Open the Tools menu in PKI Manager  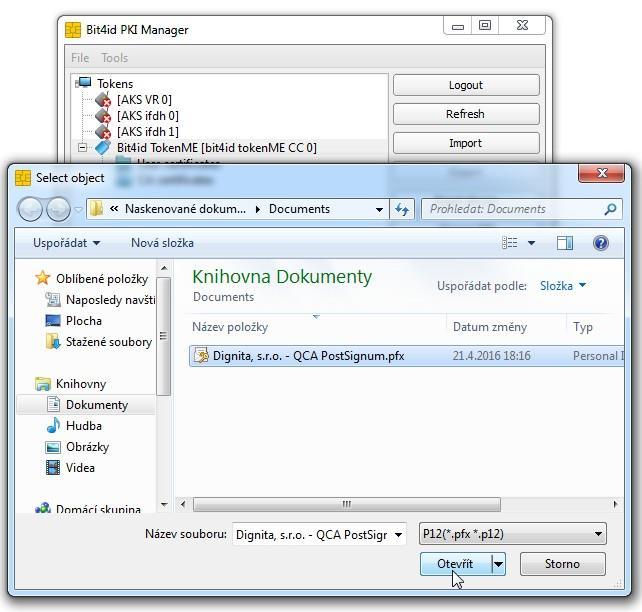[115, 58]
